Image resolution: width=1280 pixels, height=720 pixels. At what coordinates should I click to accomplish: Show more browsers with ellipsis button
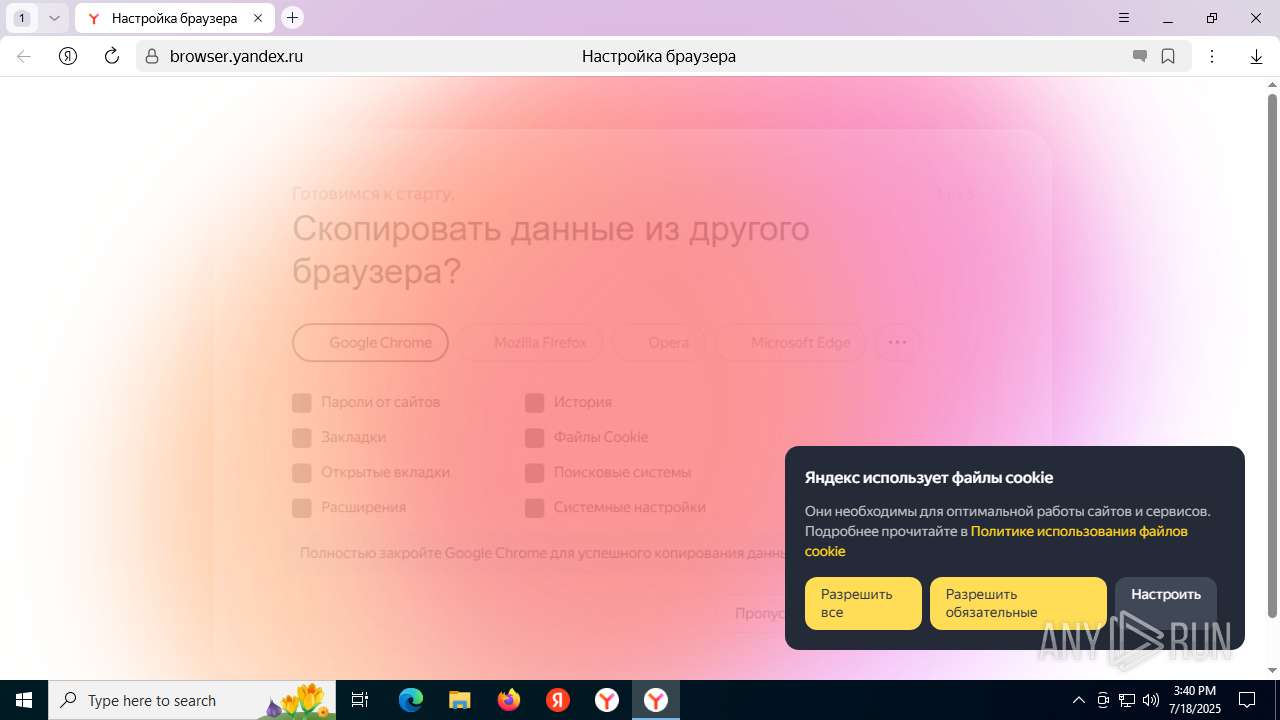click(x=897, y=342)
